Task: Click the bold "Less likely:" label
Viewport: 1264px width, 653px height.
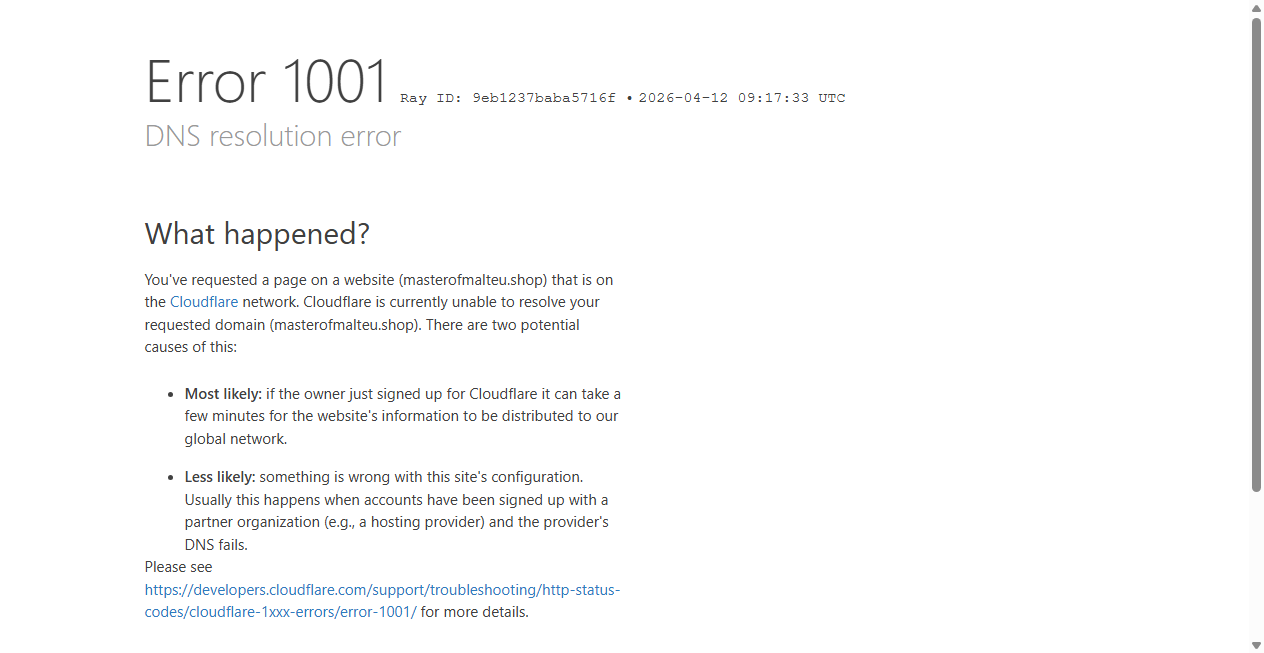Action: (x=220, y=477)
